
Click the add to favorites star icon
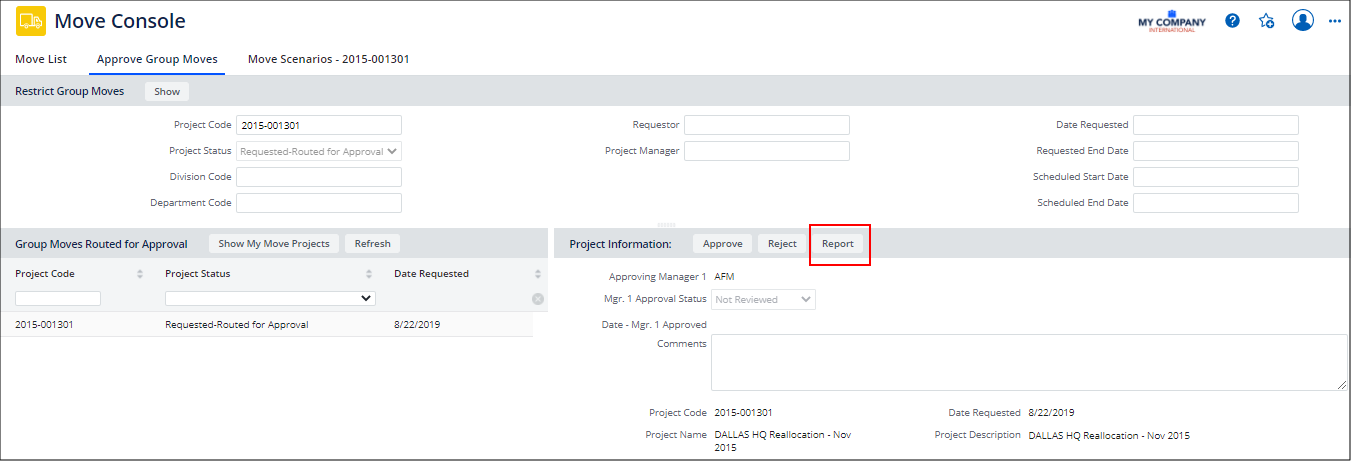point(1267,20)
